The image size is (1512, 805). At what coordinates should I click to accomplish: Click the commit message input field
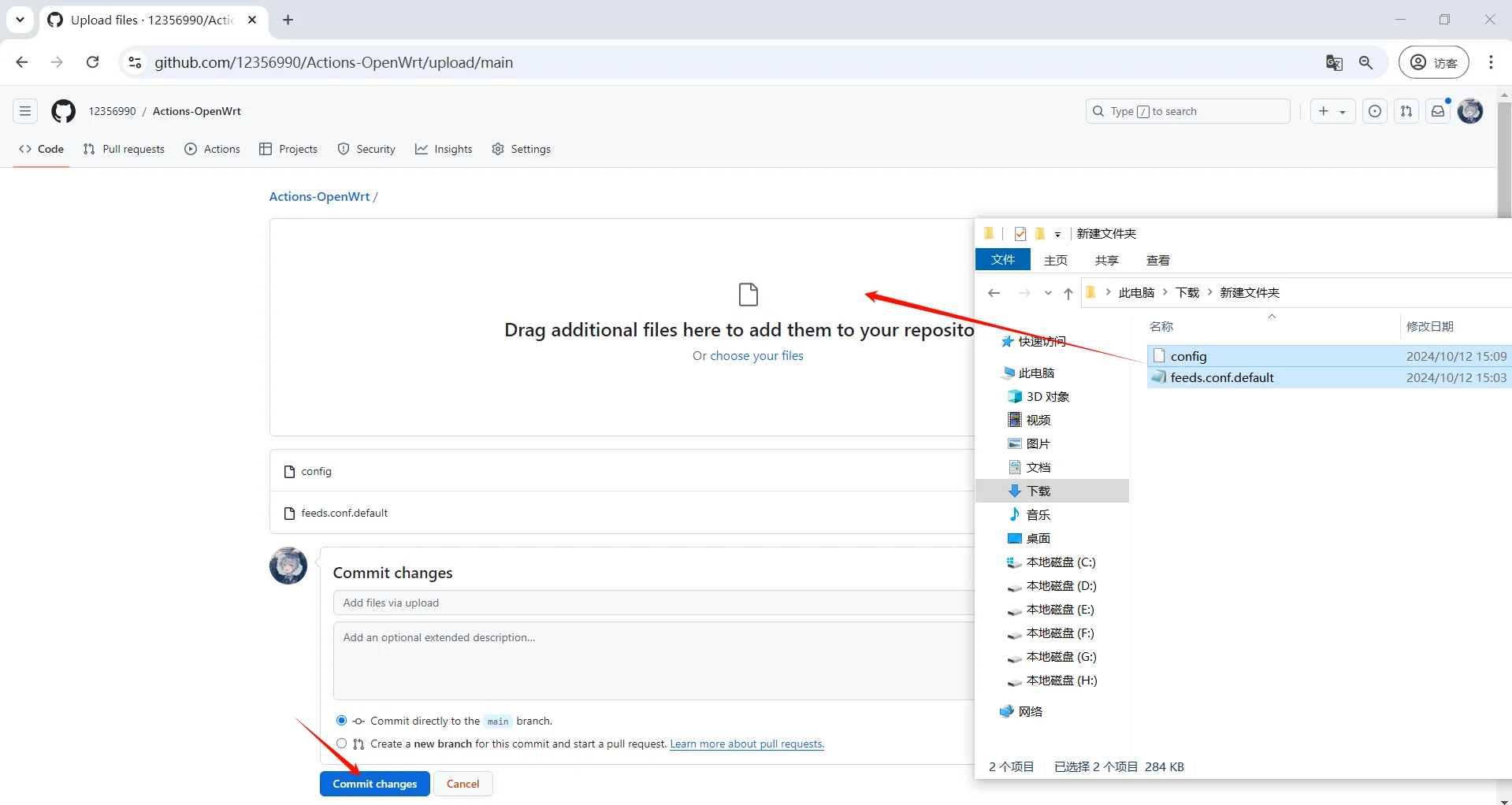click(x=654, y=603)
